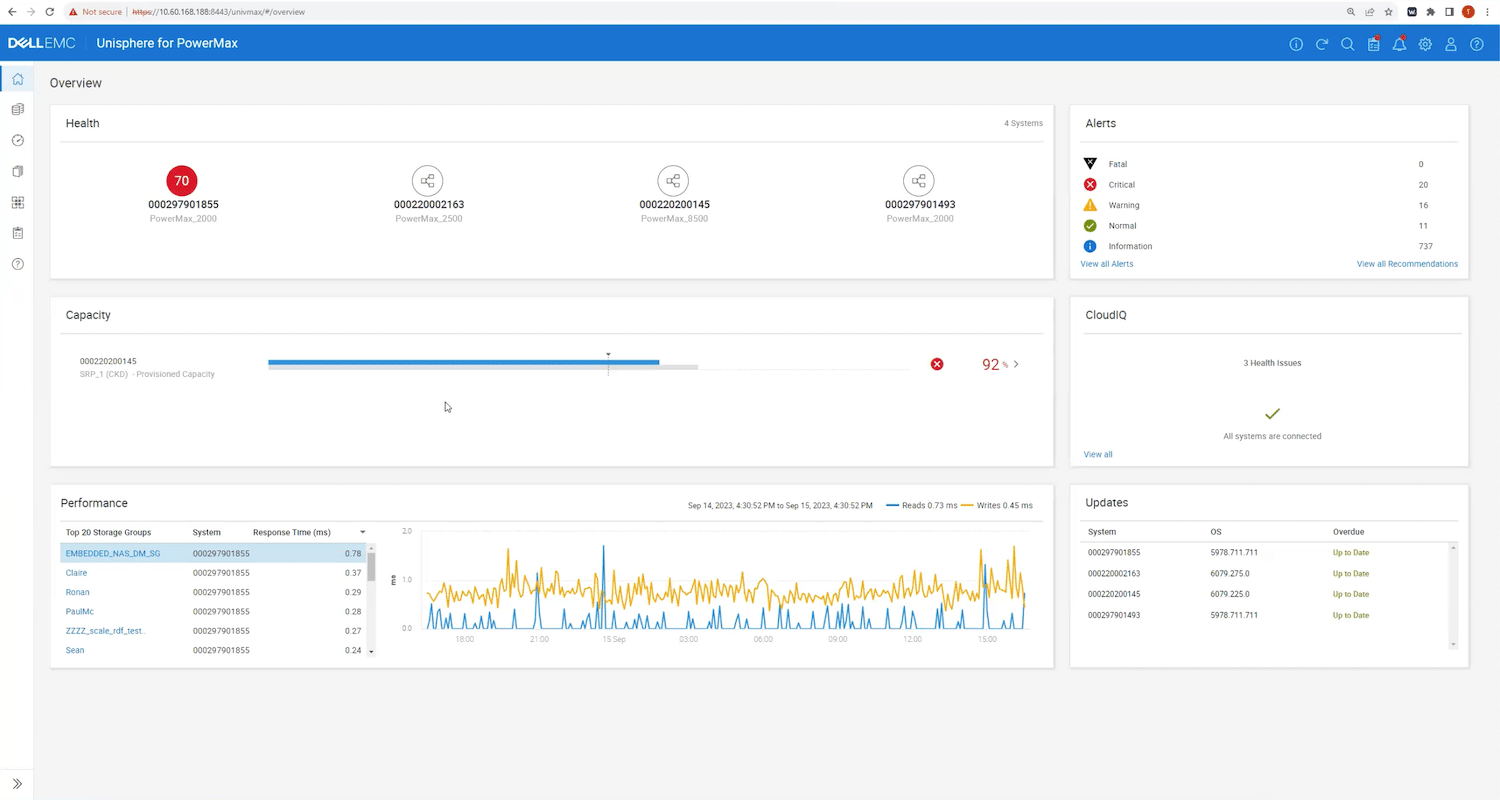Expand the 92% capacity row chevron
Image resolution: width=1500 pixels, height=800 pixels.
1016,364
